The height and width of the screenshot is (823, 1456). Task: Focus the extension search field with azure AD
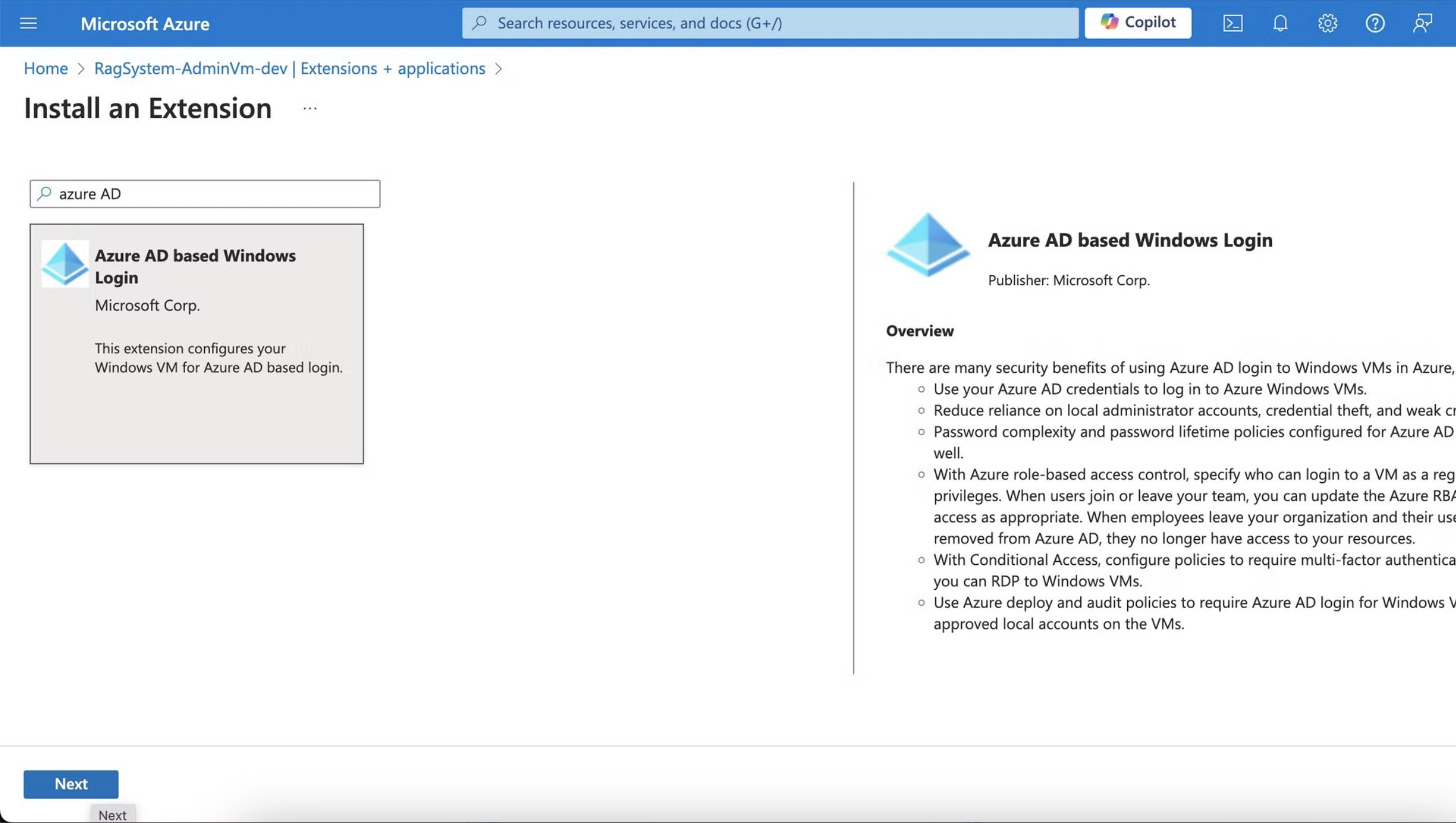[x=215, y=194]
